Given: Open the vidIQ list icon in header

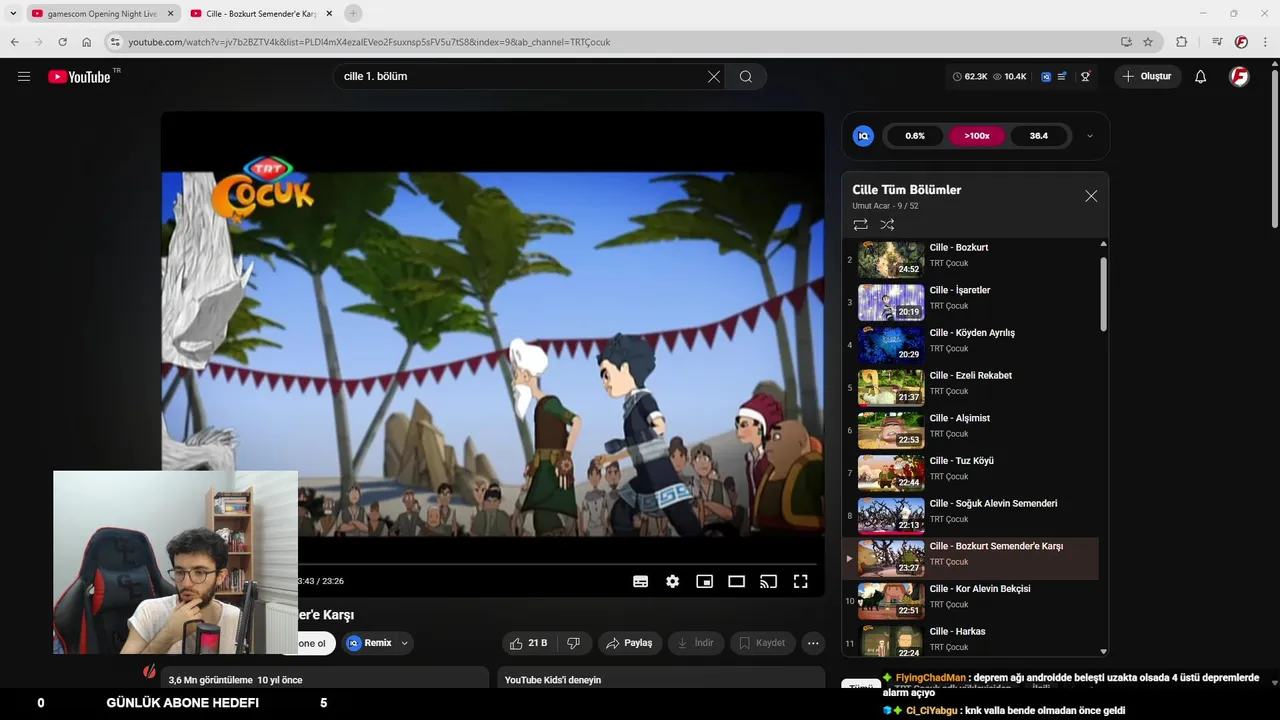Looking at the screenshot, I should point(1062,76).
